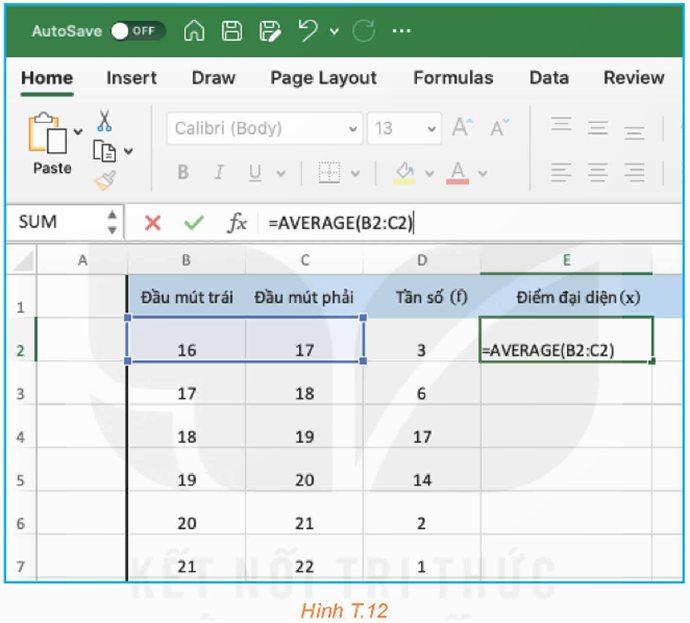This screenshot has height=623, width=690.
Task: Click the Middle Align icon
Action: 598,128
